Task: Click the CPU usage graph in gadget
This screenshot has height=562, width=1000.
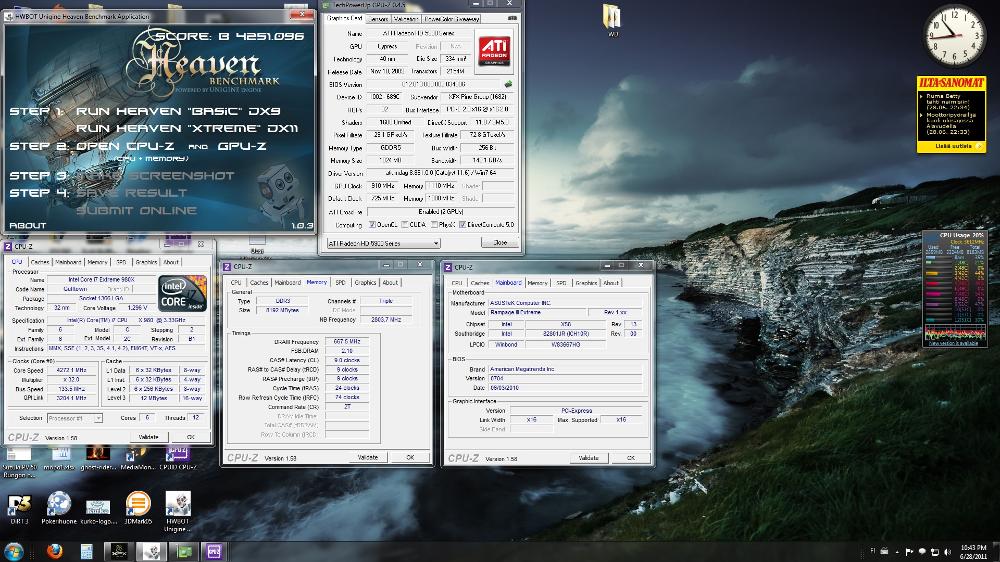Action: pos(955,333)
